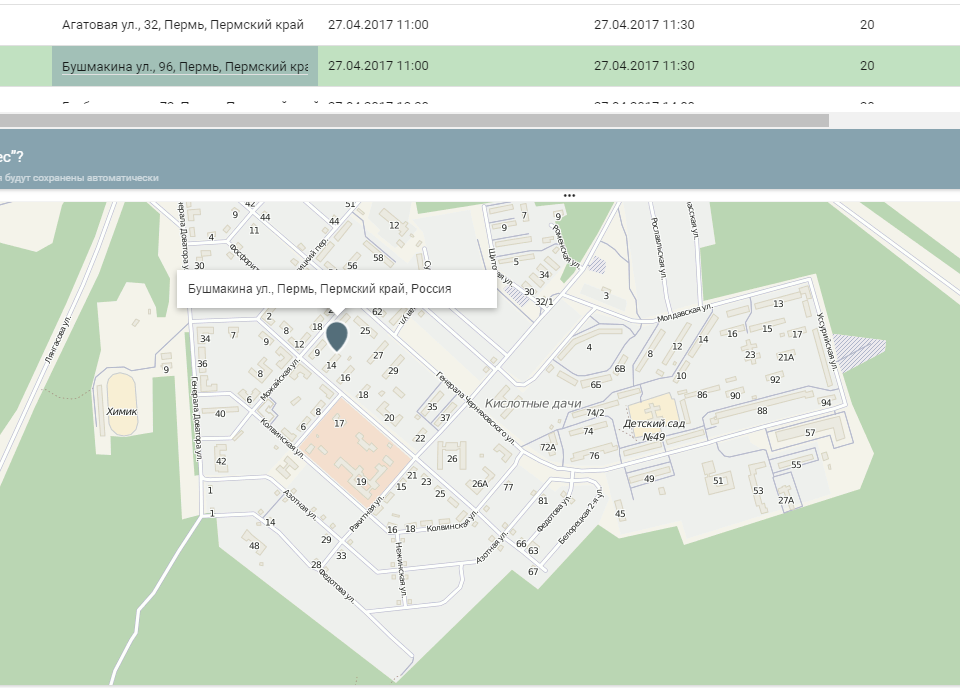Image resolution: width=960 pixels, height=688 pixels.
Task: Click the 27.04.2017 11:30 cell in highlighted row
Action: [644, 66]
